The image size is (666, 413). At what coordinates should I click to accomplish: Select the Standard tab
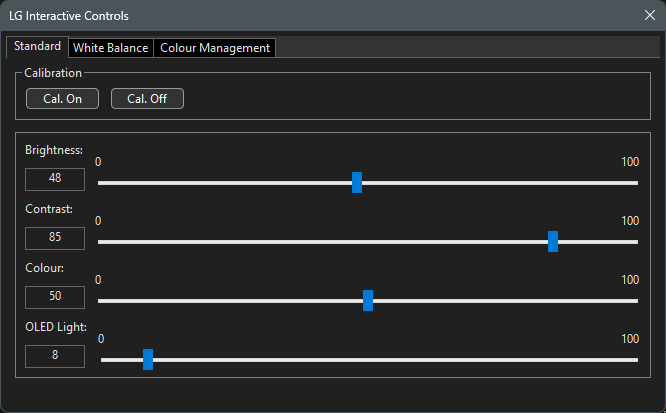pyautogui.click(x=37, y=47)
